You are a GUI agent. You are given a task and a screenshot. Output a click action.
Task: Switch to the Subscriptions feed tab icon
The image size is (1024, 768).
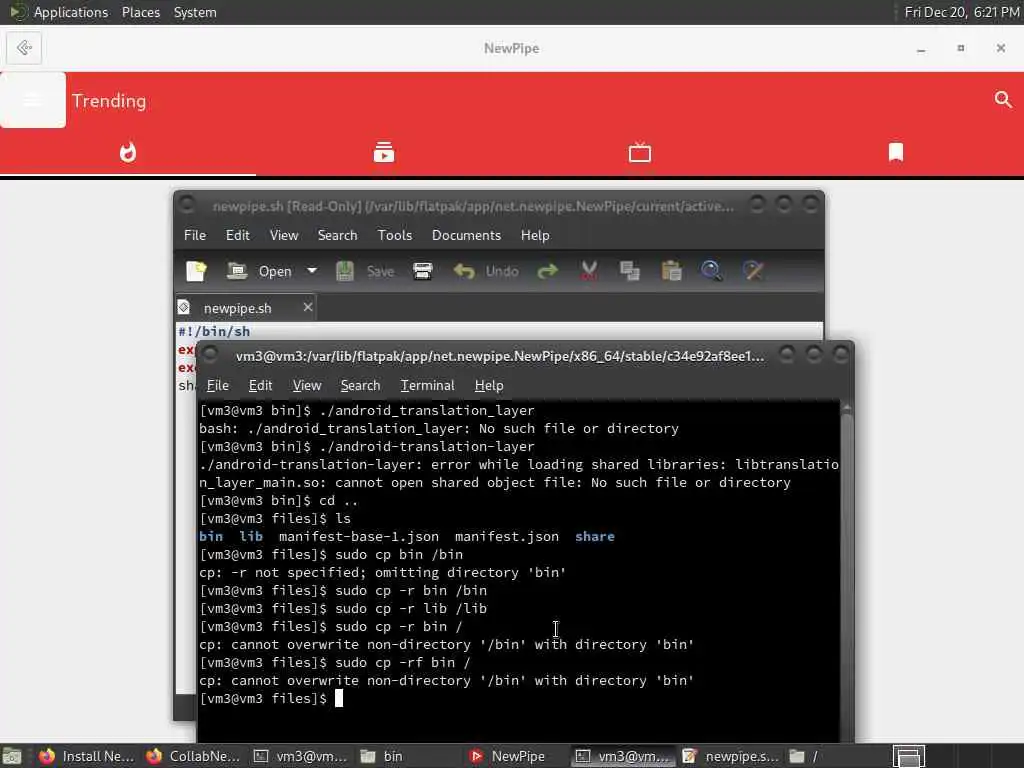pos(384,152)
